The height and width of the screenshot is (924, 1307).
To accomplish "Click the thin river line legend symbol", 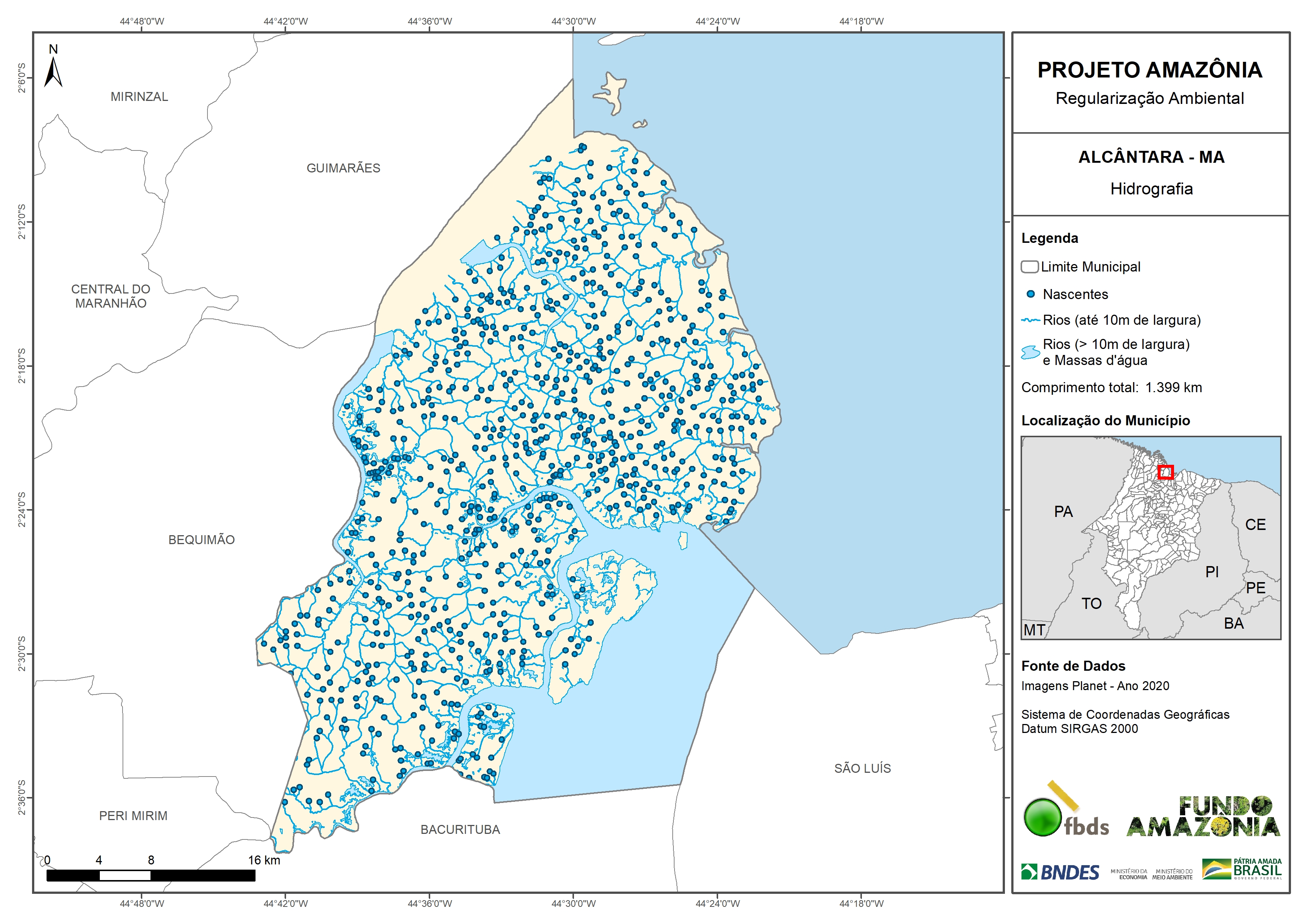I will click(x=1030, y=321).
